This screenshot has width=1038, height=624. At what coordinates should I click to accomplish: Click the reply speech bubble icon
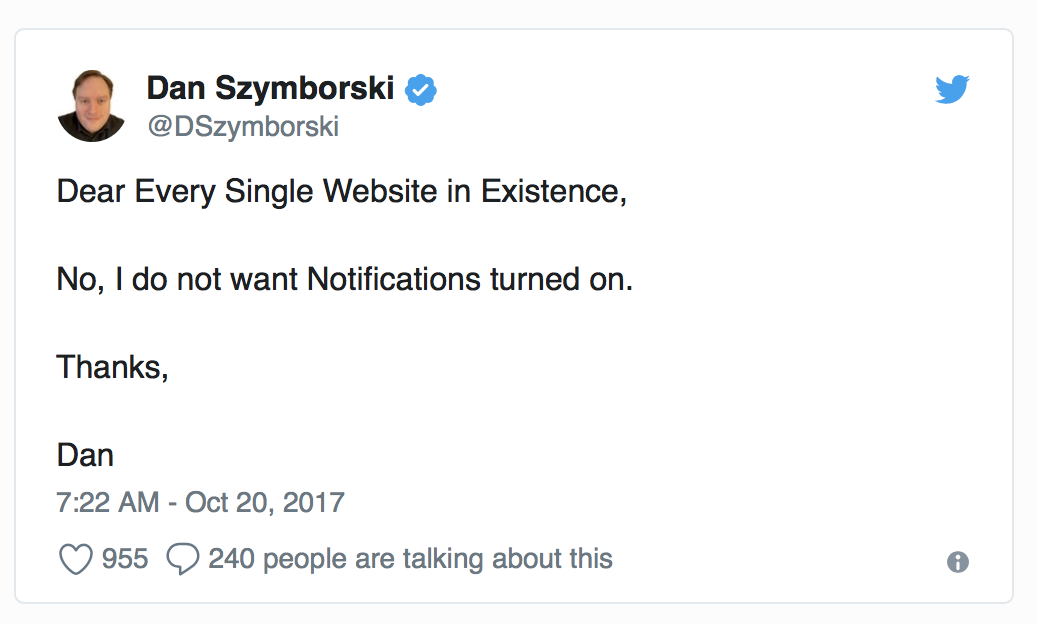pyautogui.click(x=182, y=559)
